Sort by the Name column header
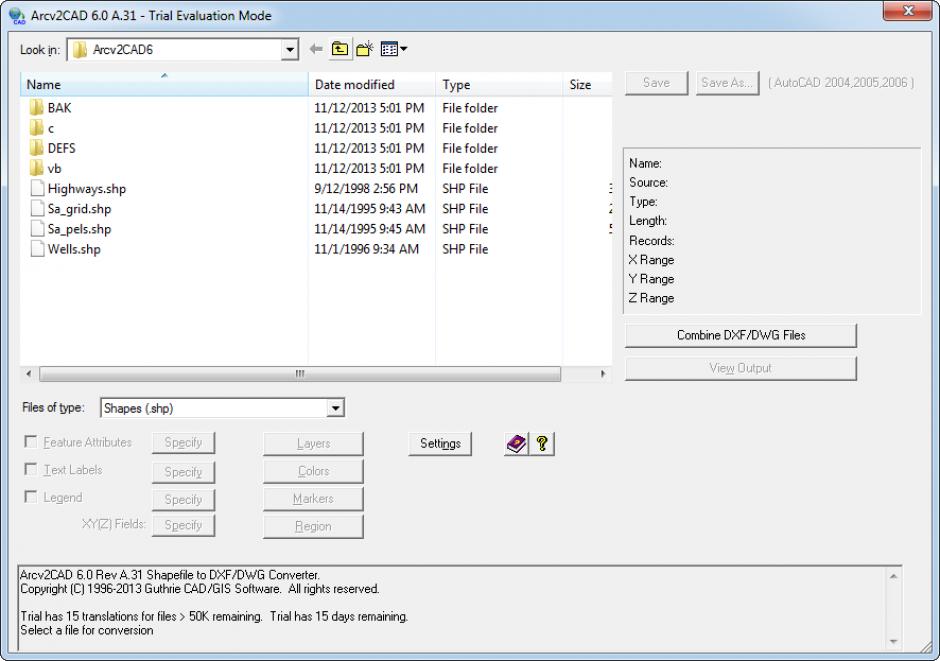The height and width of the screenshot is (661, 940). pyautogui.click(x=164, y=84)
